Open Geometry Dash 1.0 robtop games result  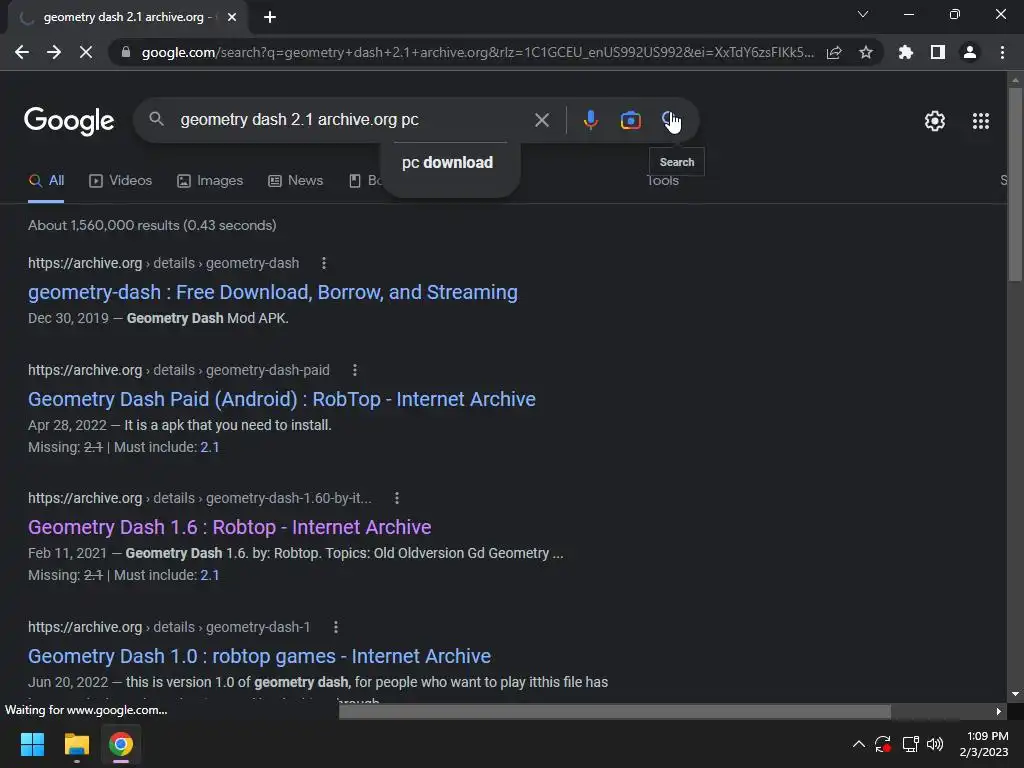(259, 656)
